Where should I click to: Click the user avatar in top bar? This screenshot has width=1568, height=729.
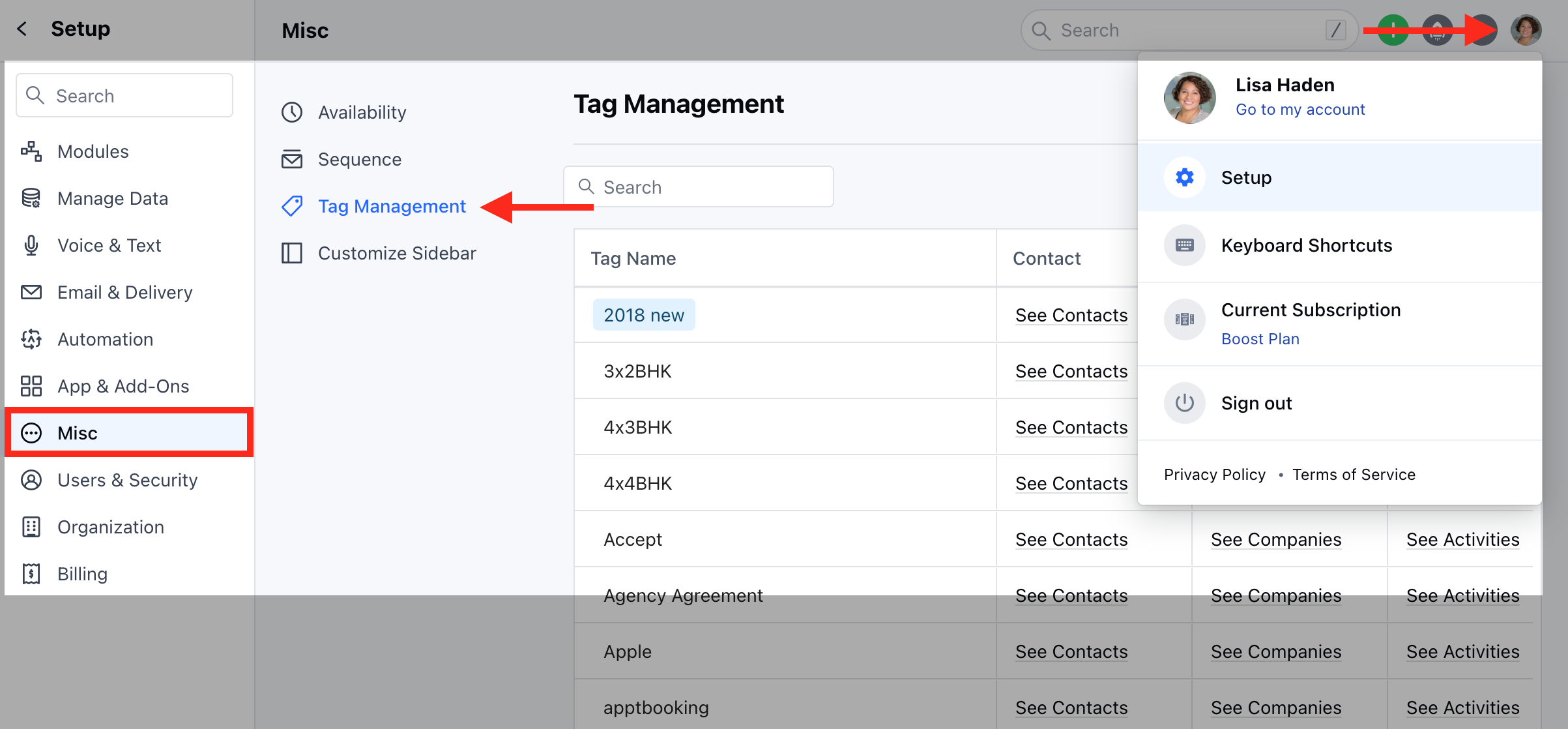pos(1526,30)
